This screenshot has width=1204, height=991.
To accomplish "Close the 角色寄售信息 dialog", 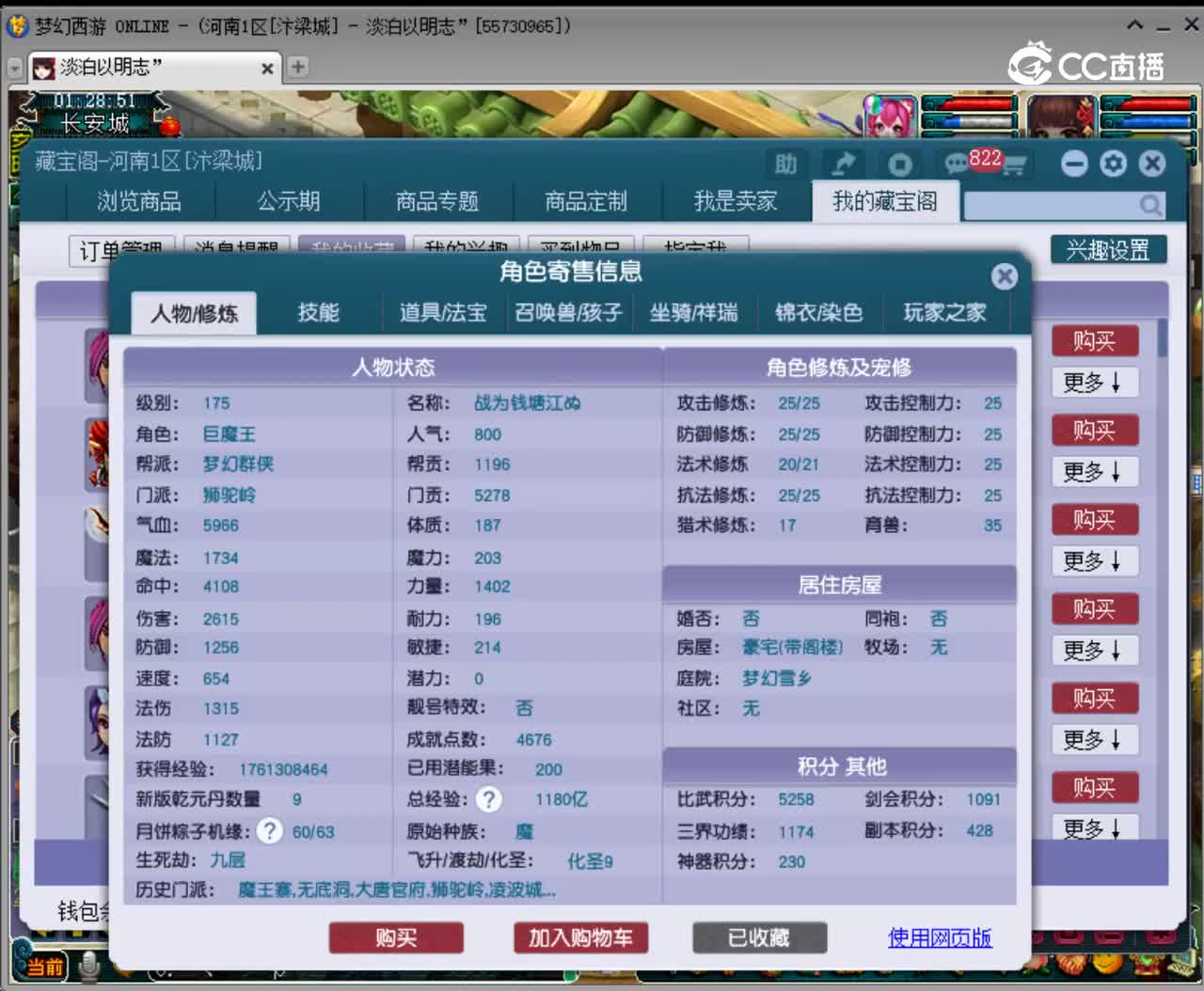I will click(x=1005, y=275).
